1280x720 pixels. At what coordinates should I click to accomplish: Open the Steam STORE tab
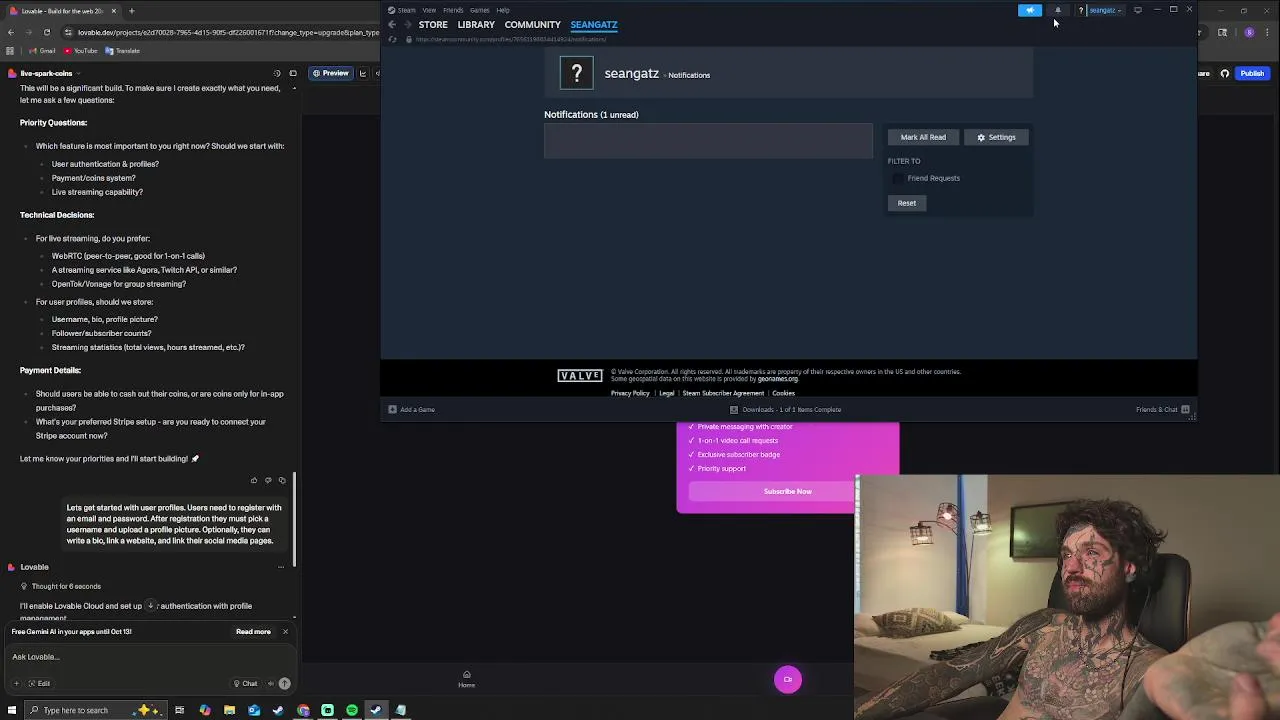point(433,24)
